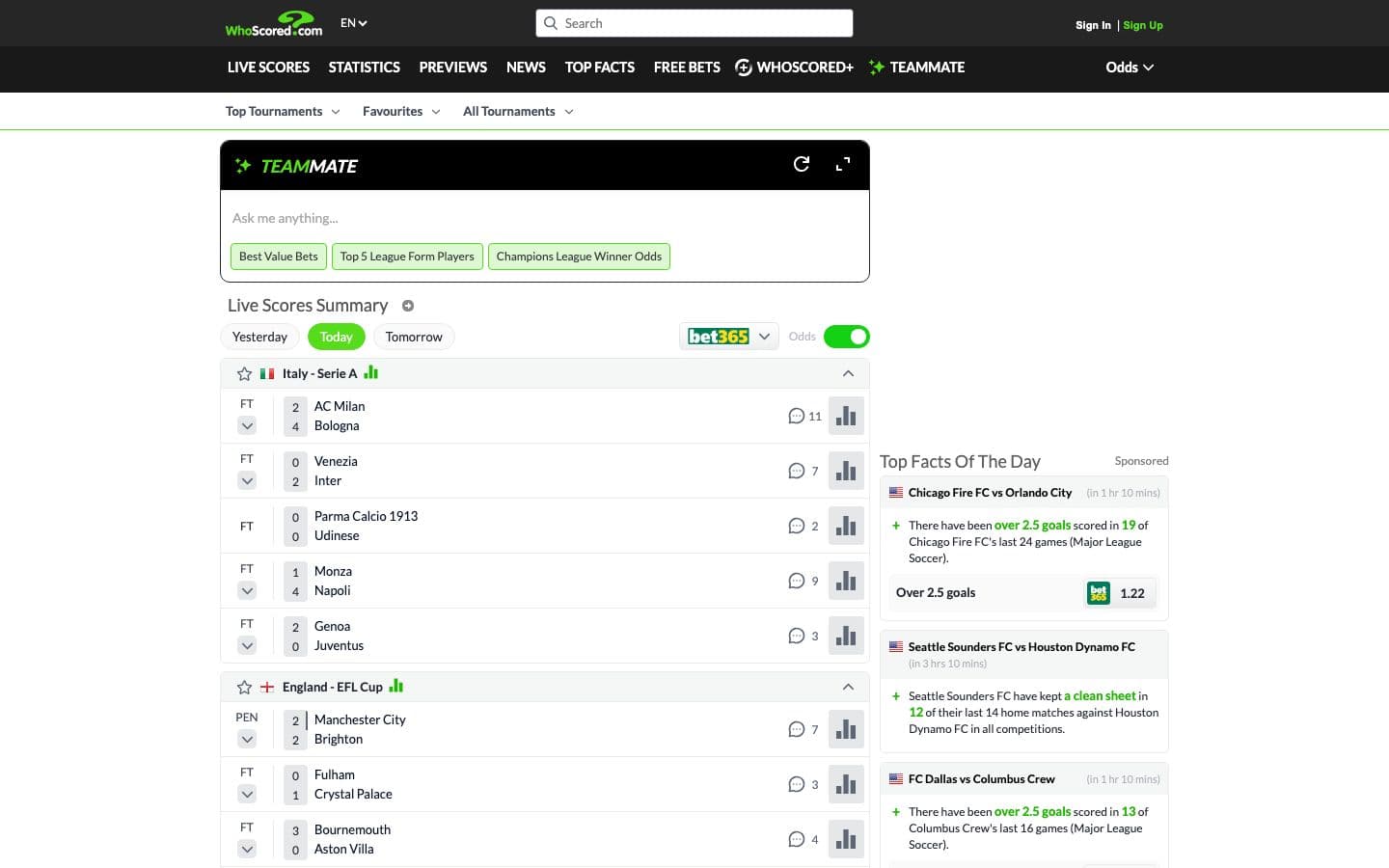1389x868 pixels.
Task: Choose Champions League Winner Odds suggestion
Action: [x=579, y=257]
